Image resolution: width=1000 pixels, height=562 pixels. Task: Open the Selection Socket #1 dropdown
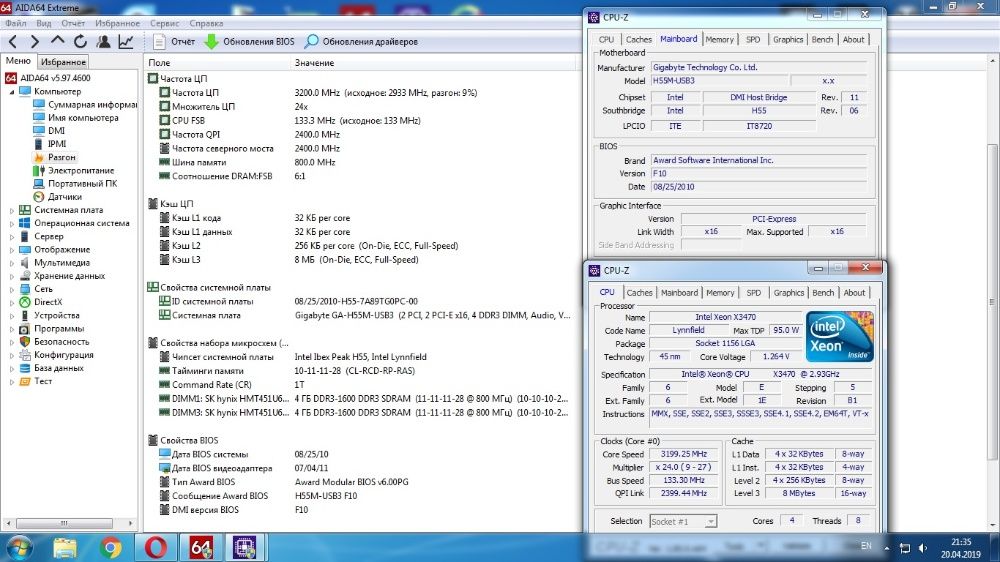pyautogui.click(x=684, y=522)
